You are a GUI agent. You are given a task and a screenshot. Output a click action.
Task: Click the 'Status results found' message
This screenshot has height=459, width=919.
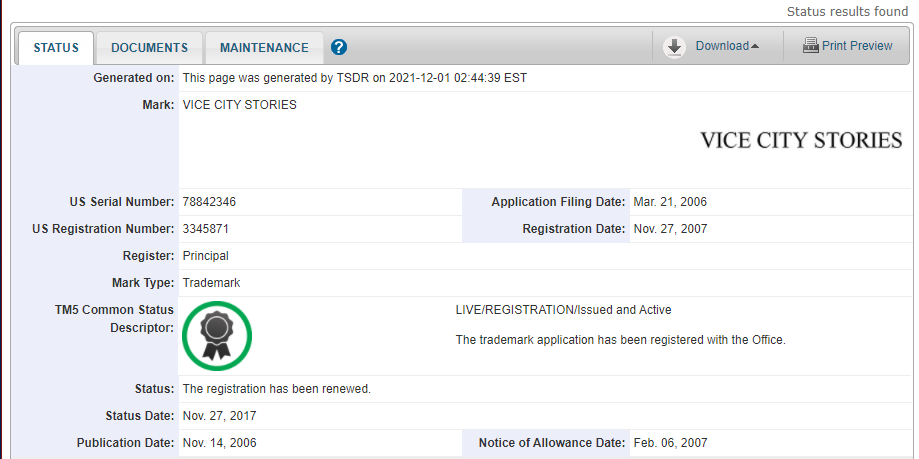coord(848,12)
